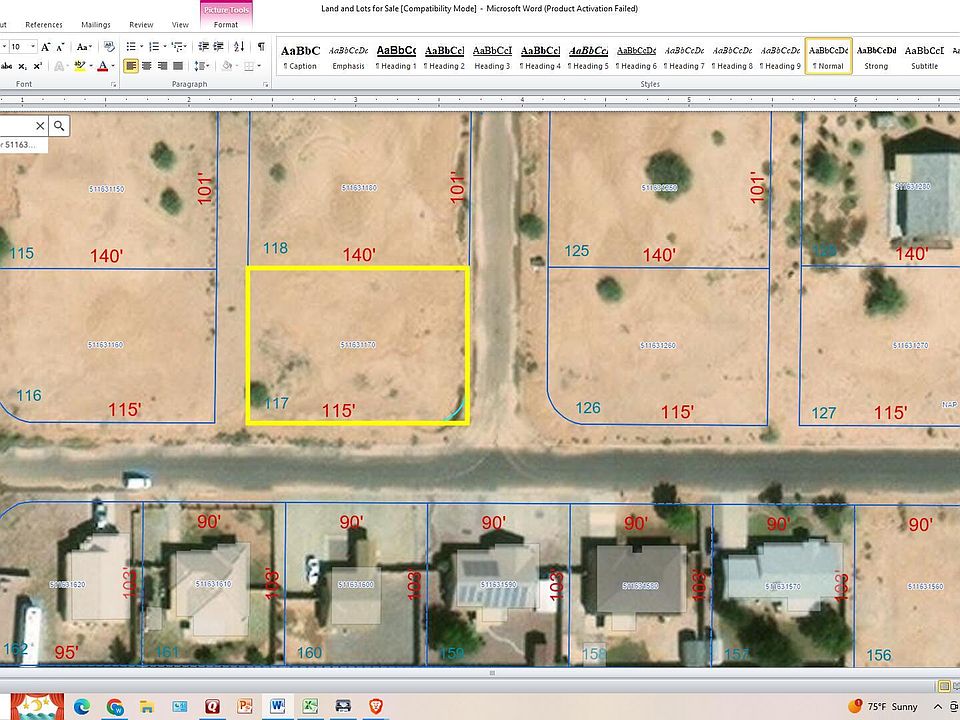Image resolution: width=960 pixels, height=720 pixels.
Task: Apply strikethrough formatting
Action: (7, 66)
